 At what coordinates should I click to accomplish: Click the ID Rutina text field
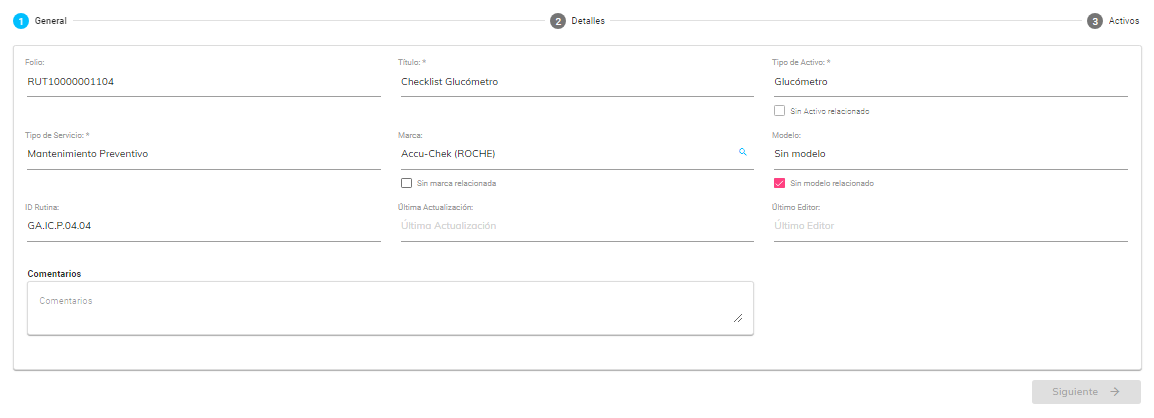(x=203, y=226)
